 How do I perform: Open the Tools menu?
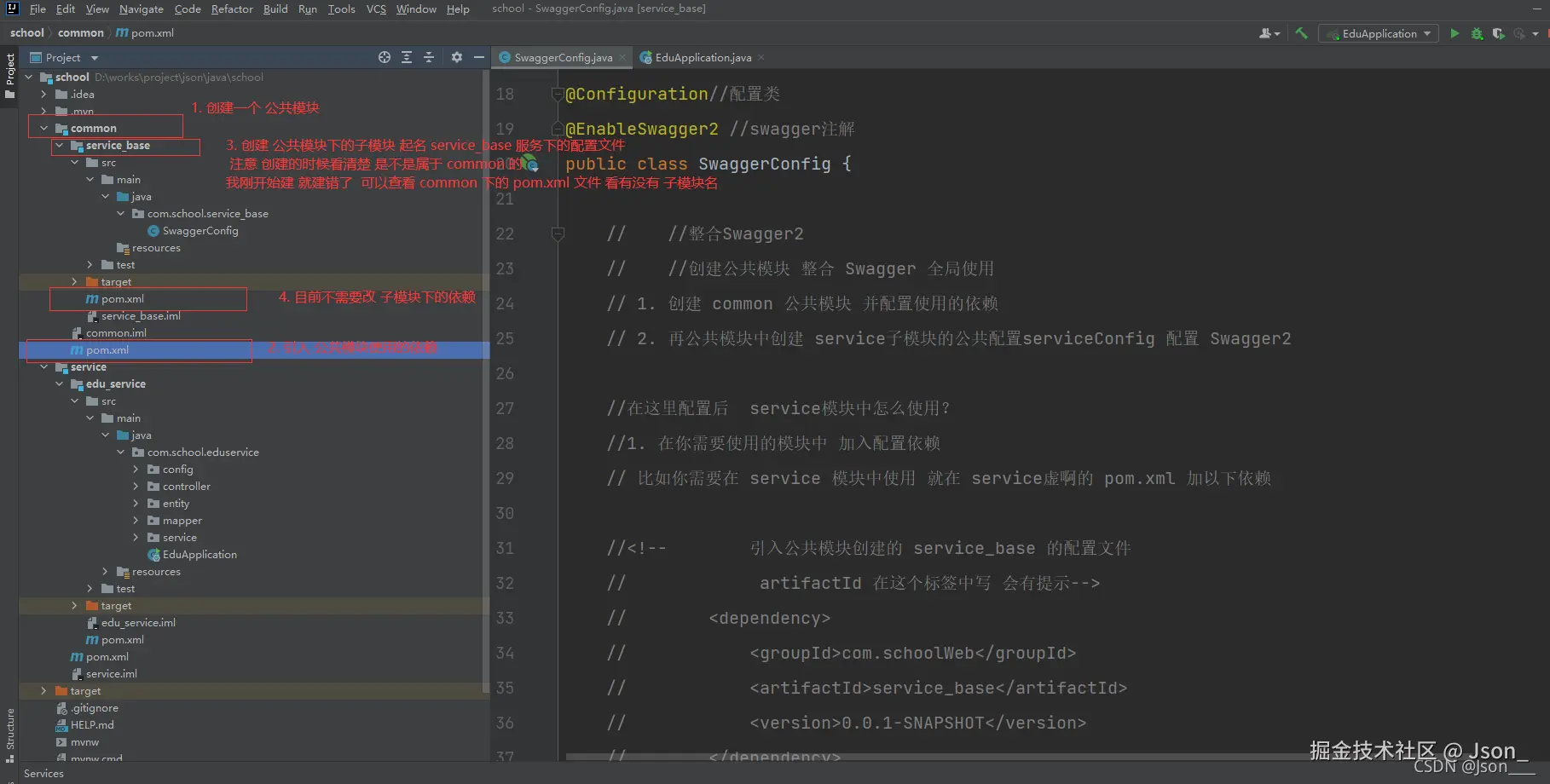pyautogui.click(x=341, y=9)
